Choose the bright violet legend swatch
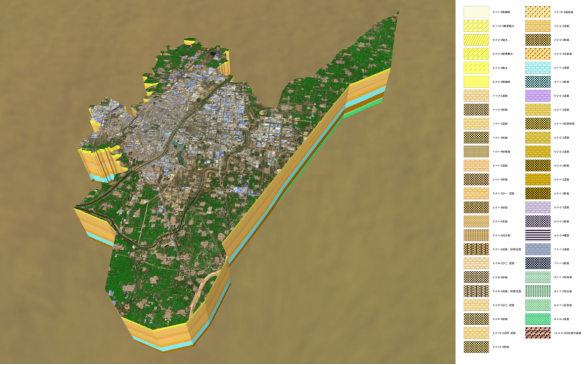Viewport: 588px width, 365px height. [x=538, y=96]
